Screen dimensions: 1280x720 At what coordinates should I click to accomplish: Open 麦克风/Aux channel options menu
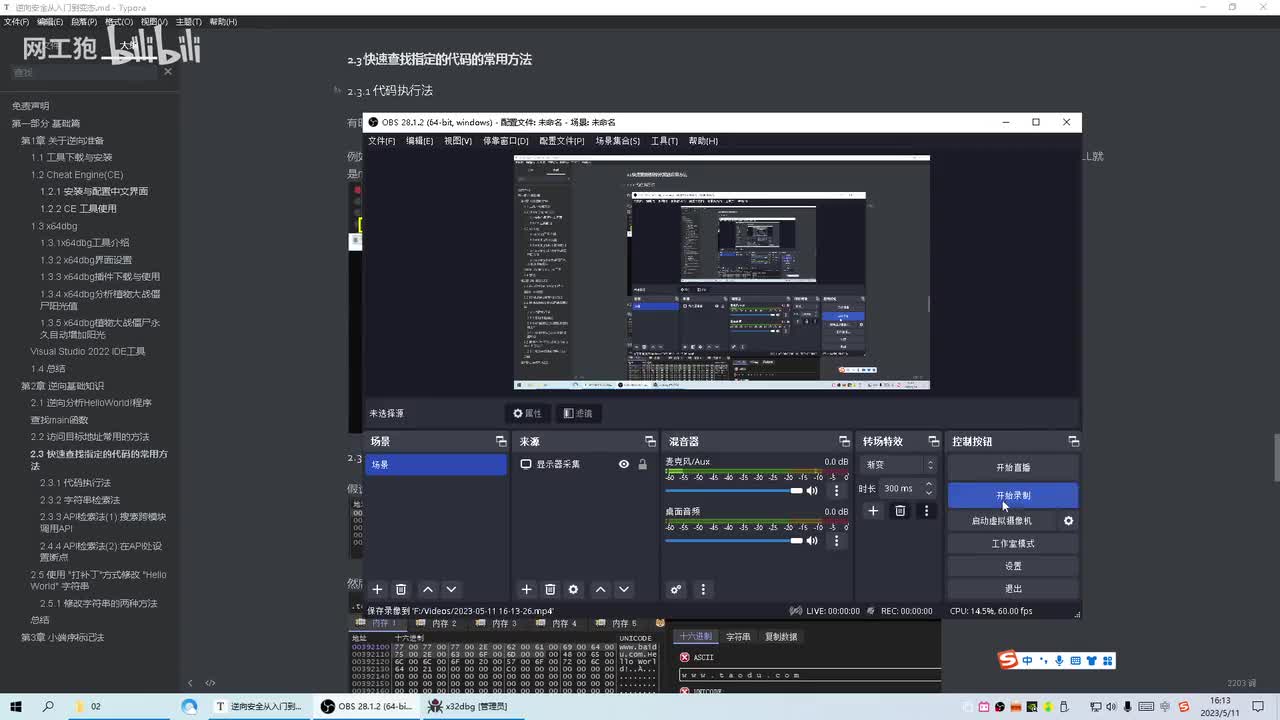click(x=837, y=491)
